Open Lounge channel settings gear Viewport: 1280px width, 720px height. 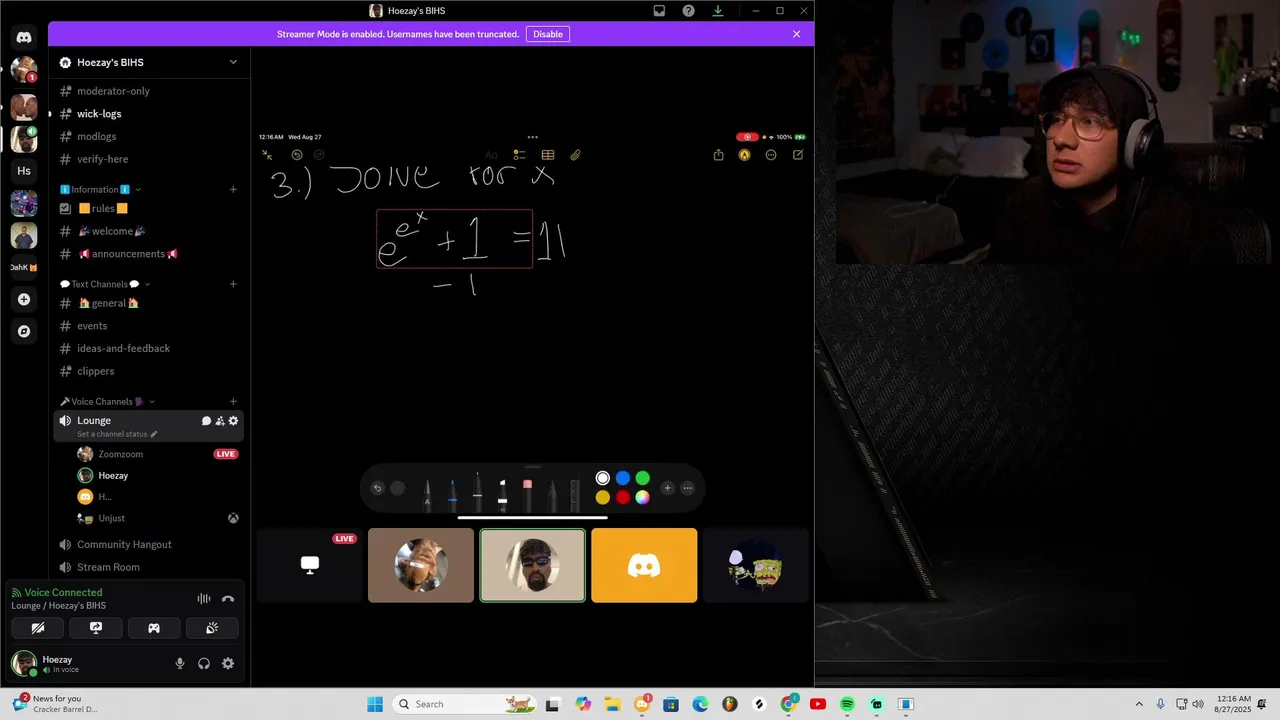234,421
